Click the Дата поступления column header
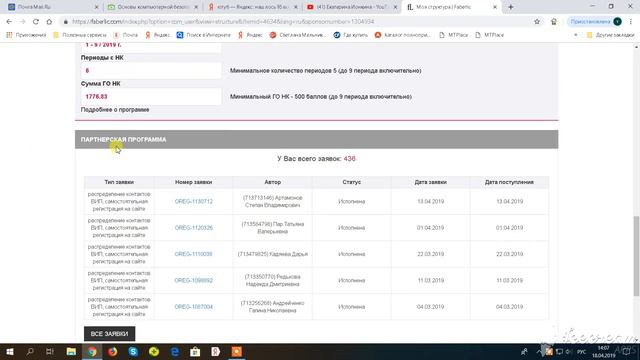Screen dimensions: 640x360 pyautogui.click(x=509, y=182)
